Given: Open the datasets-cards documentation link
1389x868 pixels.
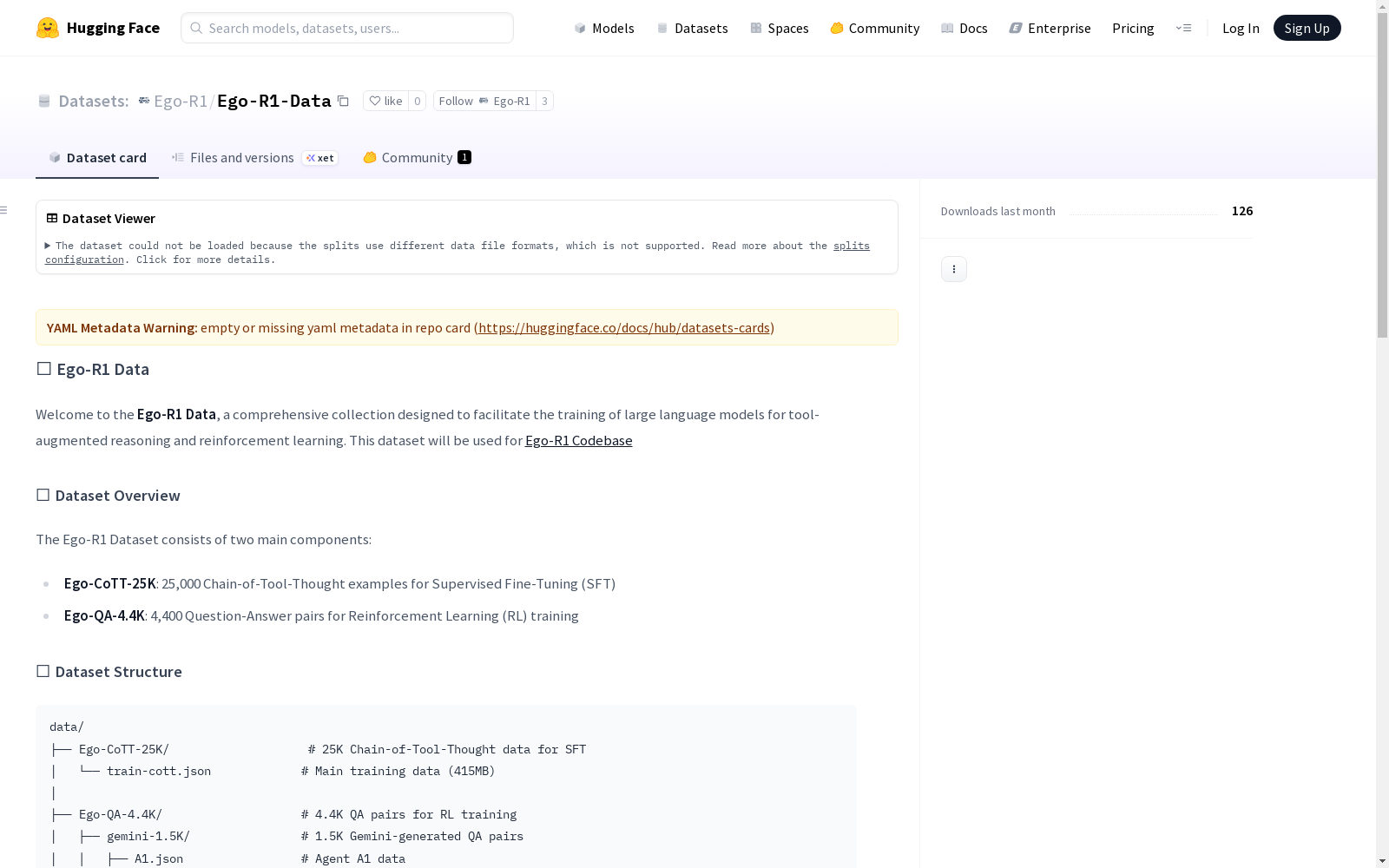Looking at the screenshot, I should [624, 327].
